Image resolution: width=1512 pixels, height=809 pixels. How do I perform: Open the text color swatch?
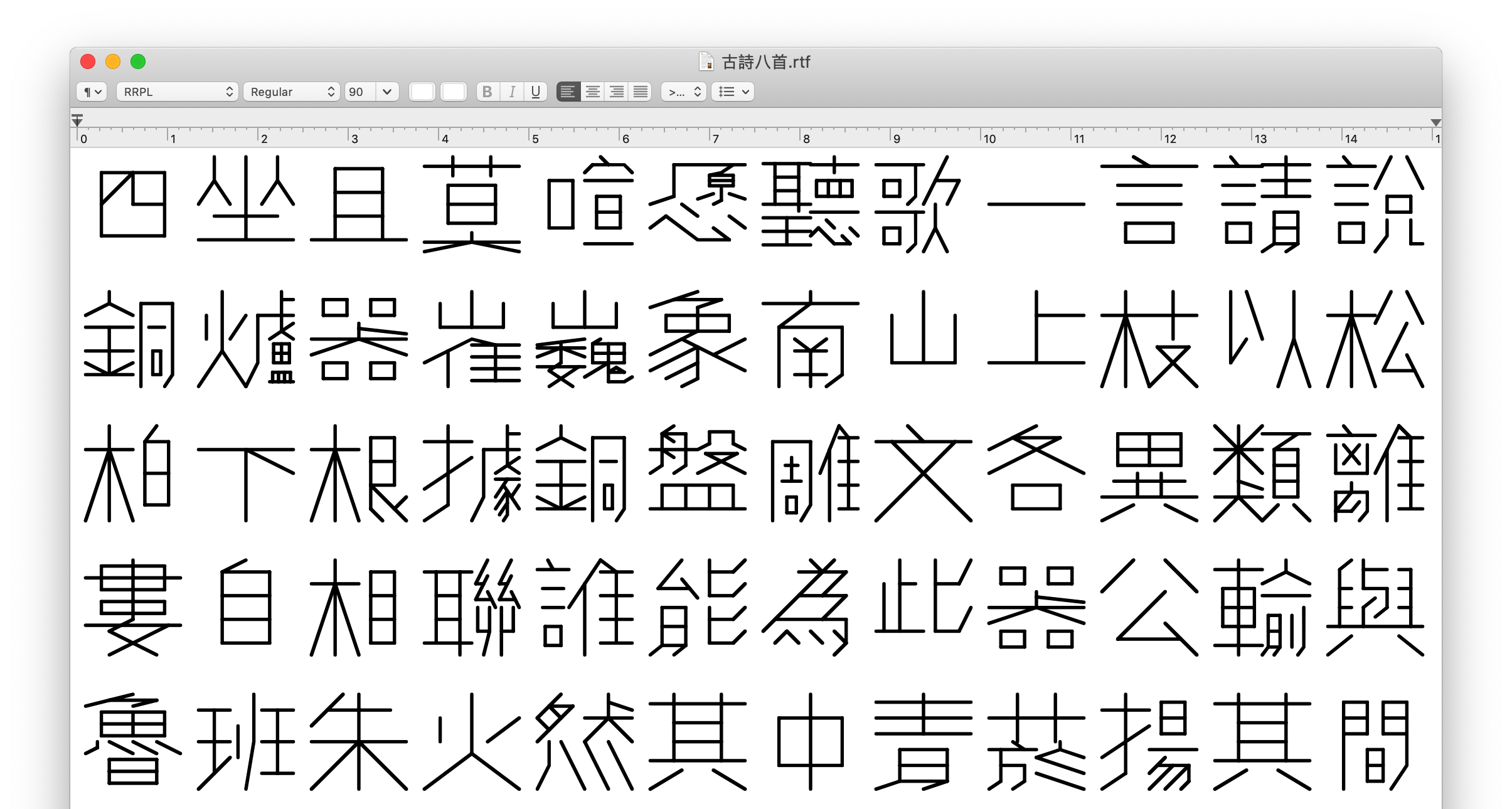pyautogui.click(x=422, y=92)
